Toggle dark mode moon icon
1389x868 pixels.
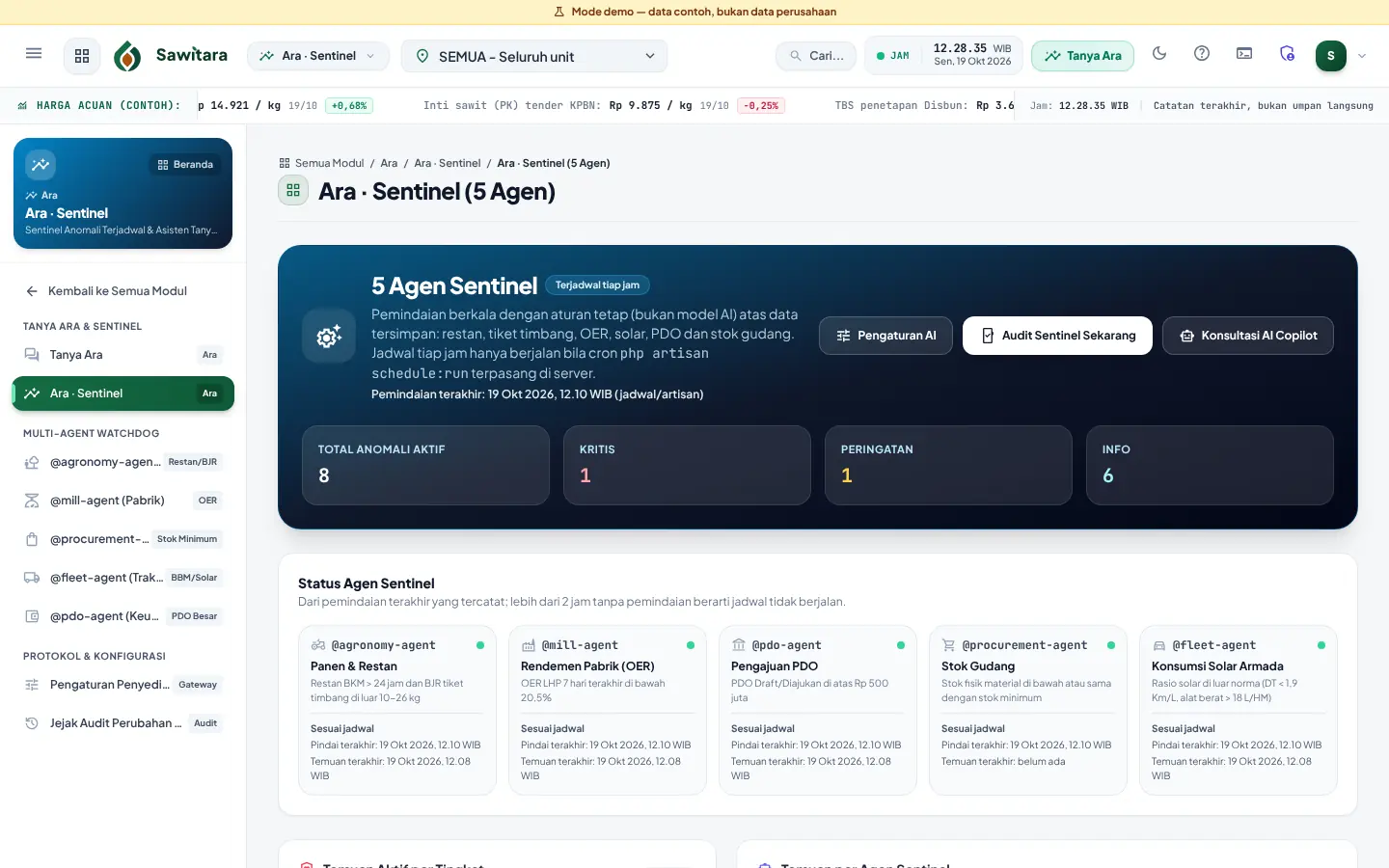point(1159,54)
